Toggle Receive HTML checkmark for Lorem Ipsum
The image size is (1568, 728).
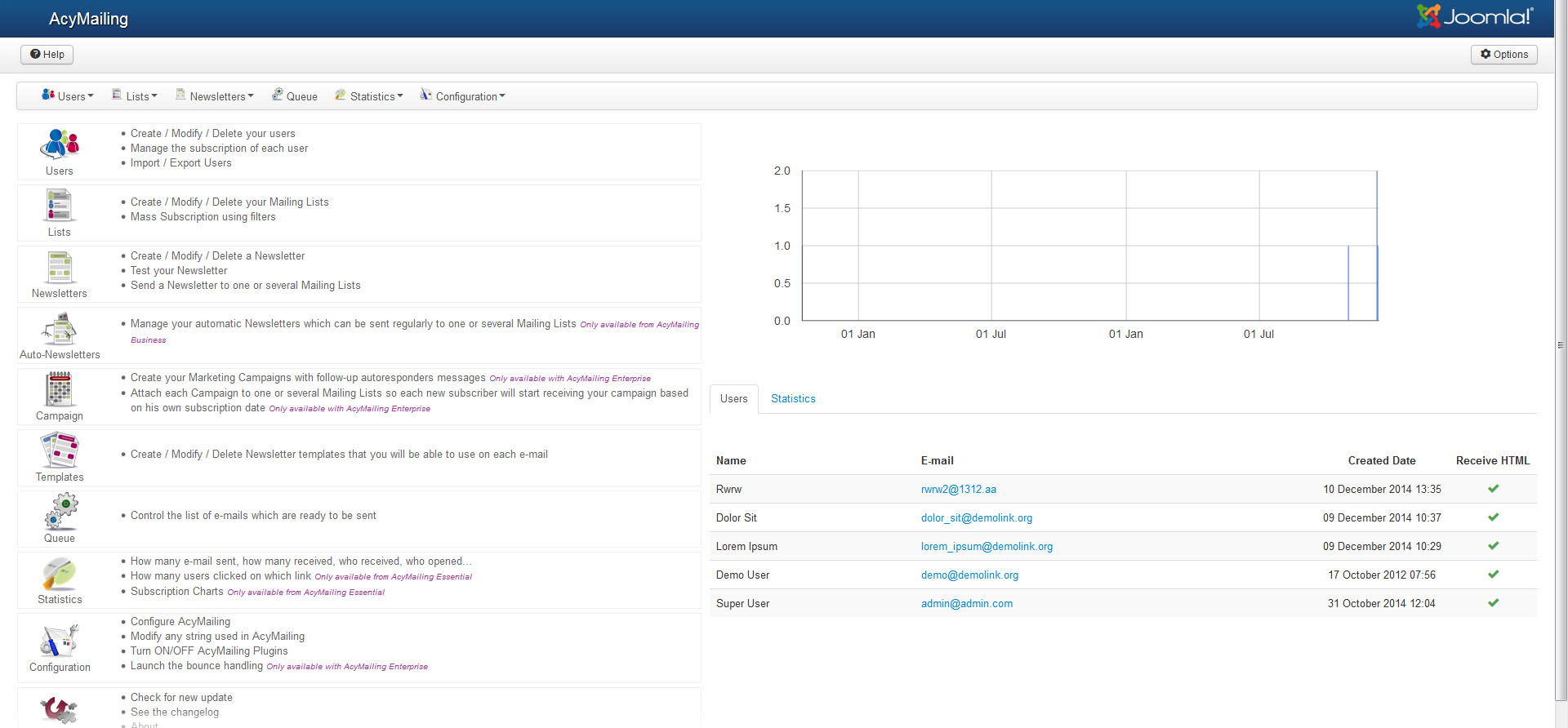point(1493,546)
